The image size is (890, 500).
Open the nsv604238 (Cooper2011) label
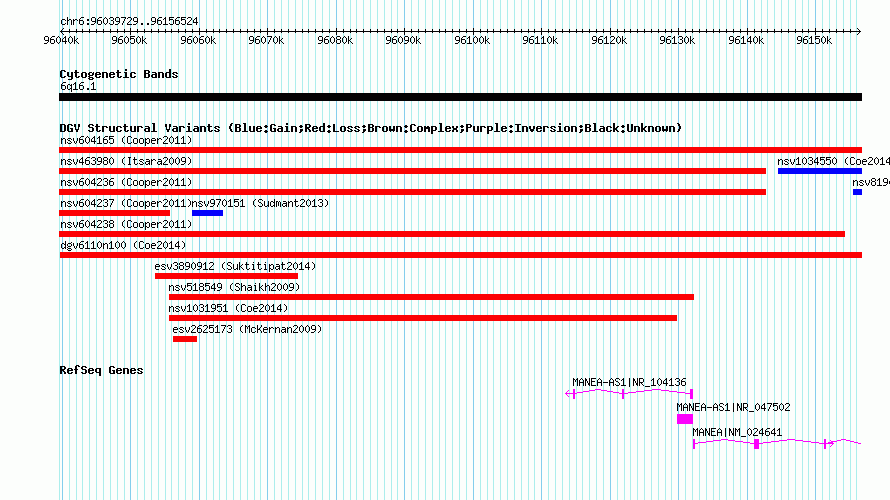click(126, 224)
